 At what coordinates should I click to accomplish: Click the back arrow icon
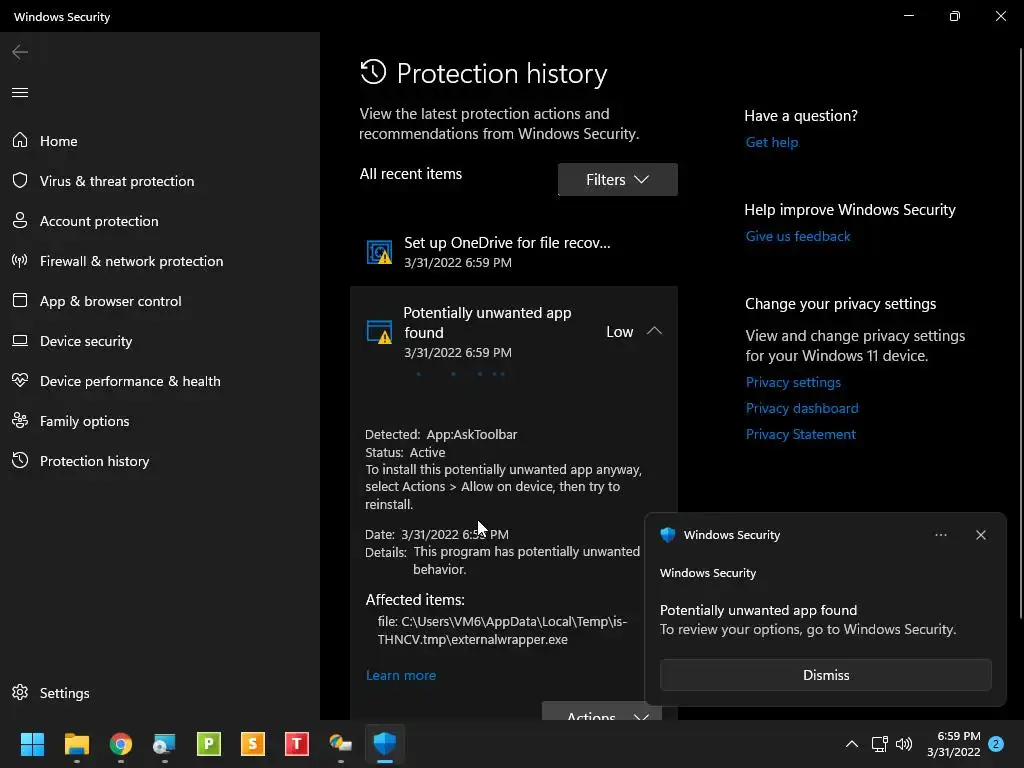click(x=20, y=52)
